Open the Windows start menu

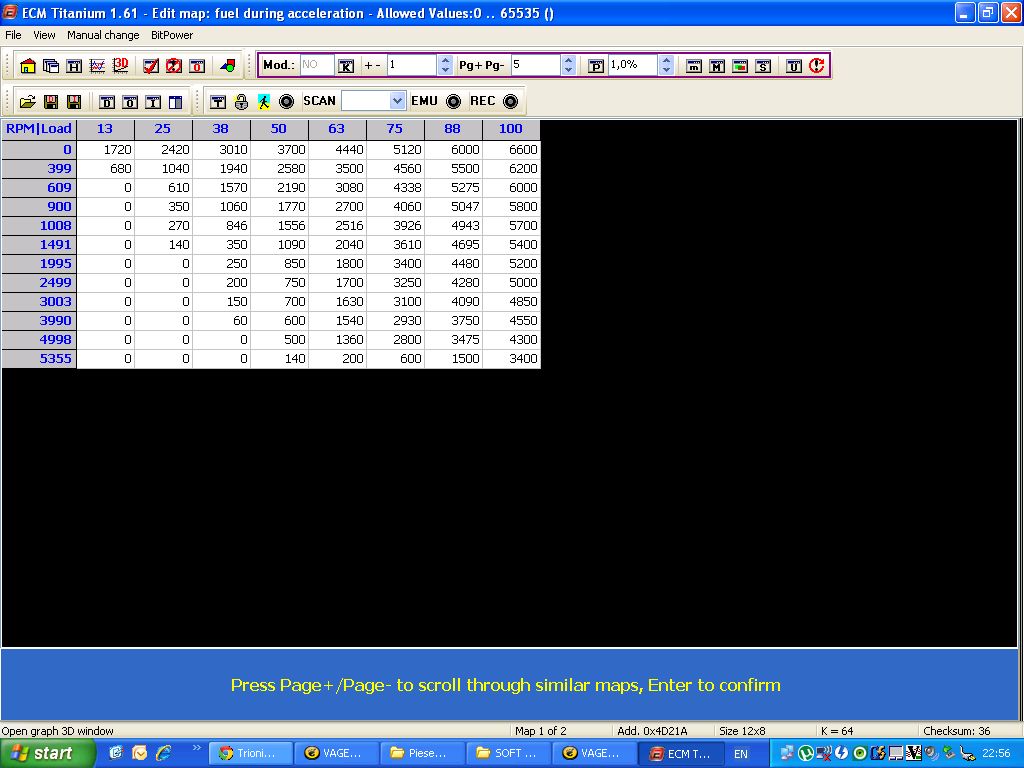tap(48, 753)
